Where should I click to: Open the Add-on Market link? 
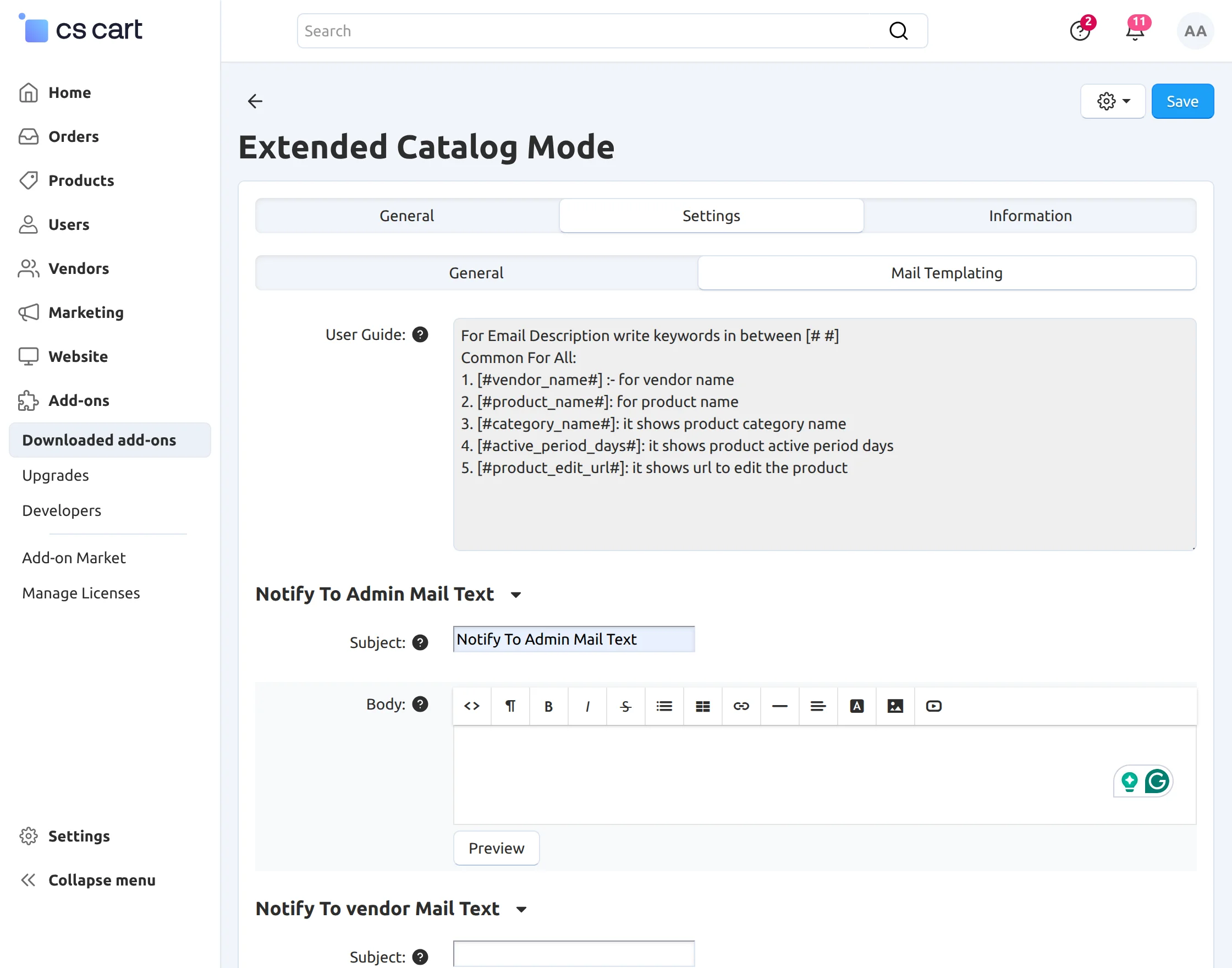coord(74,558)
